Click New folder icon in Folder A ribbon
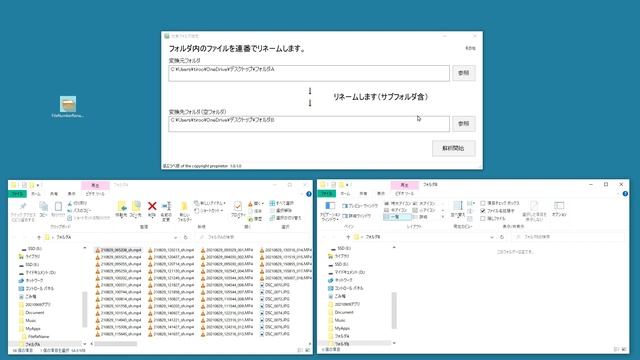 pos(184,206)
